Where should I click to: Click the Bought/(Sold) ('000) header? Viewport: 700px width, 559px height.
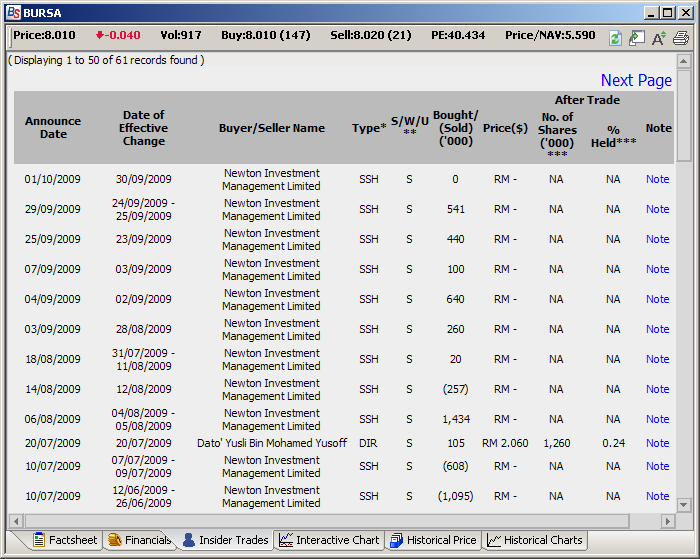(x=455, y=128)
